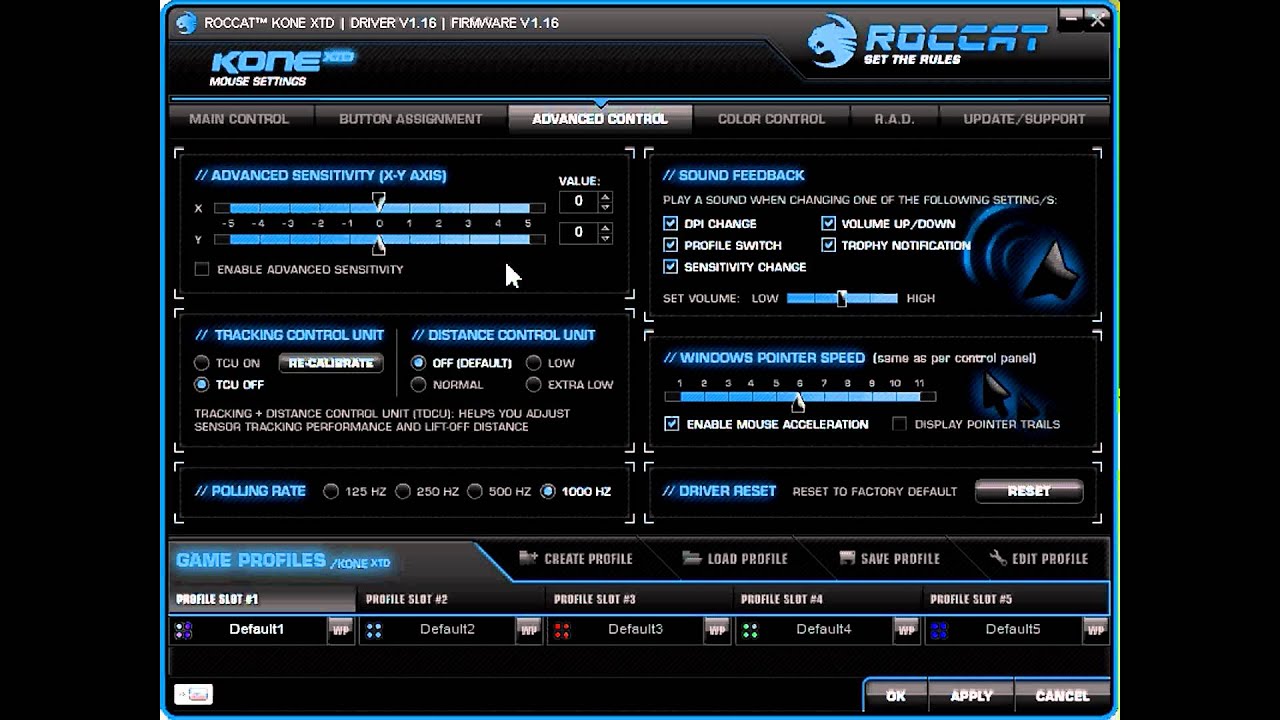The width and height of the screenshot is (1280, 720).
Task: Click the WP icon for Default4
Action: [x=906, y=630]
